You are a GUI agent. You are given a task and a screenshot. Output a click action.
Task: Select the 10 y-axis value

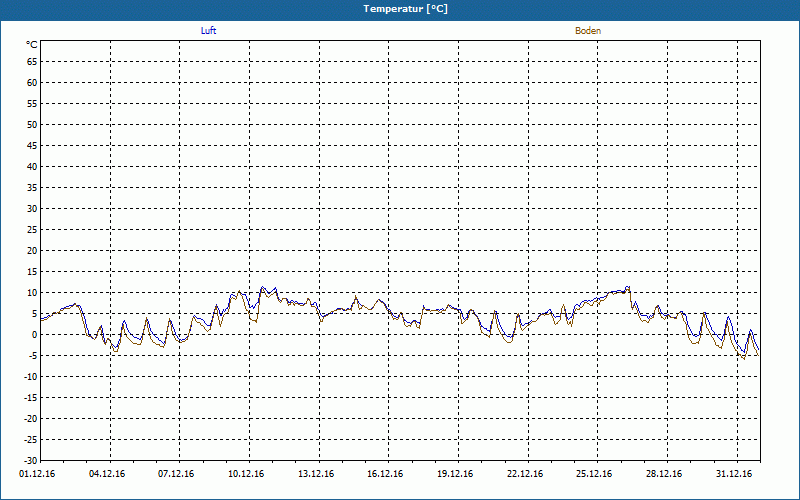click(32, 293)
